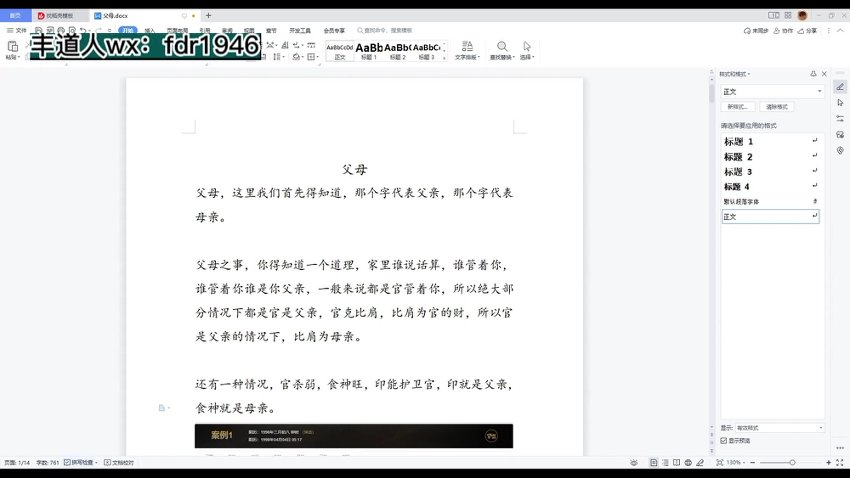
Task: Apply 标题 1 (Heading 1) from the ribbon gallery
Action: [369, 50]
